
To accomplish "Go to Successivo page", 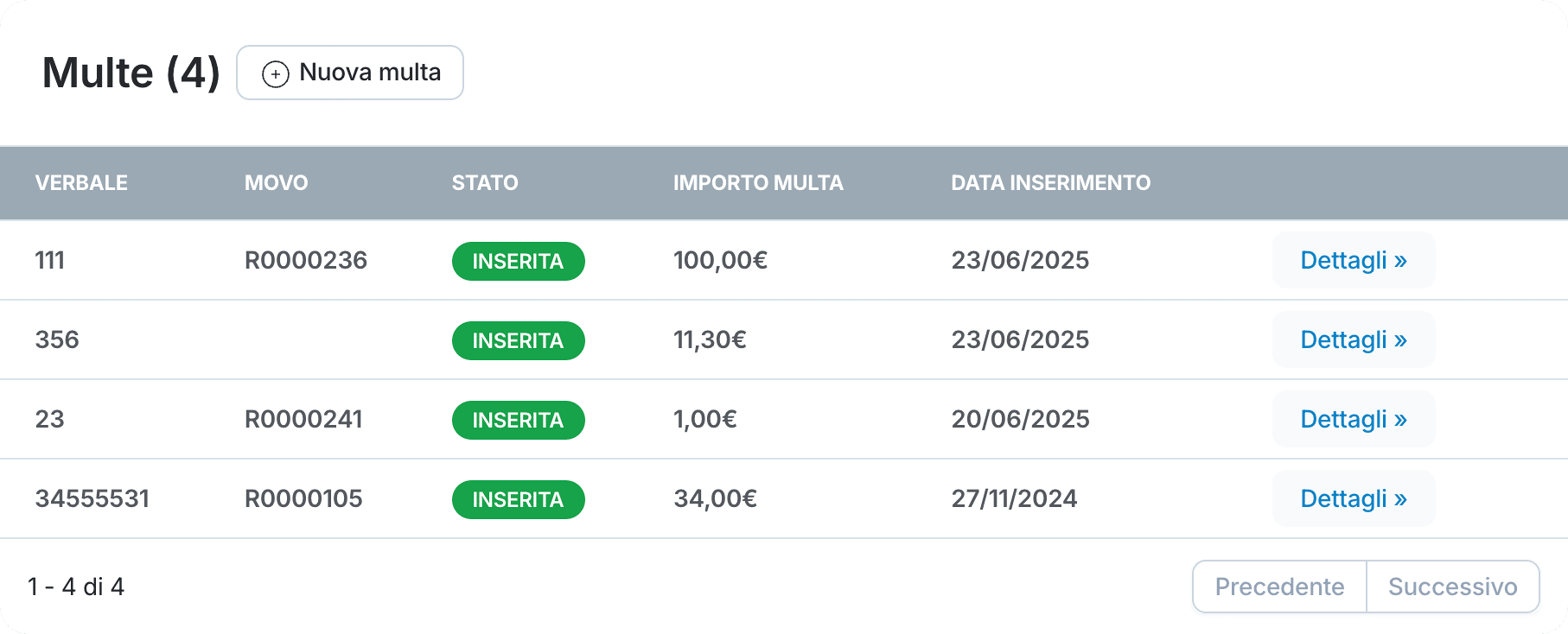I will (x=1452, y=586).
